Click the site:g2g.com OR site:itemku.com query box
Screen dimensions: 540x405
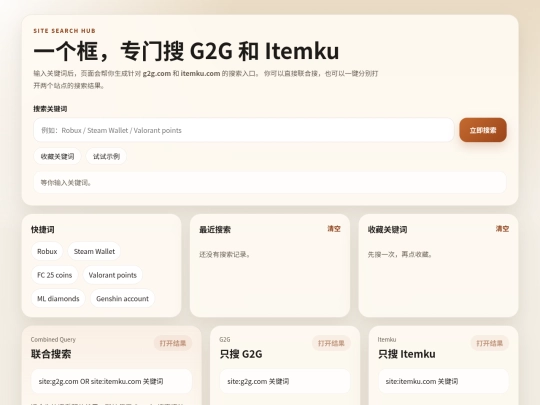point(112,381)
